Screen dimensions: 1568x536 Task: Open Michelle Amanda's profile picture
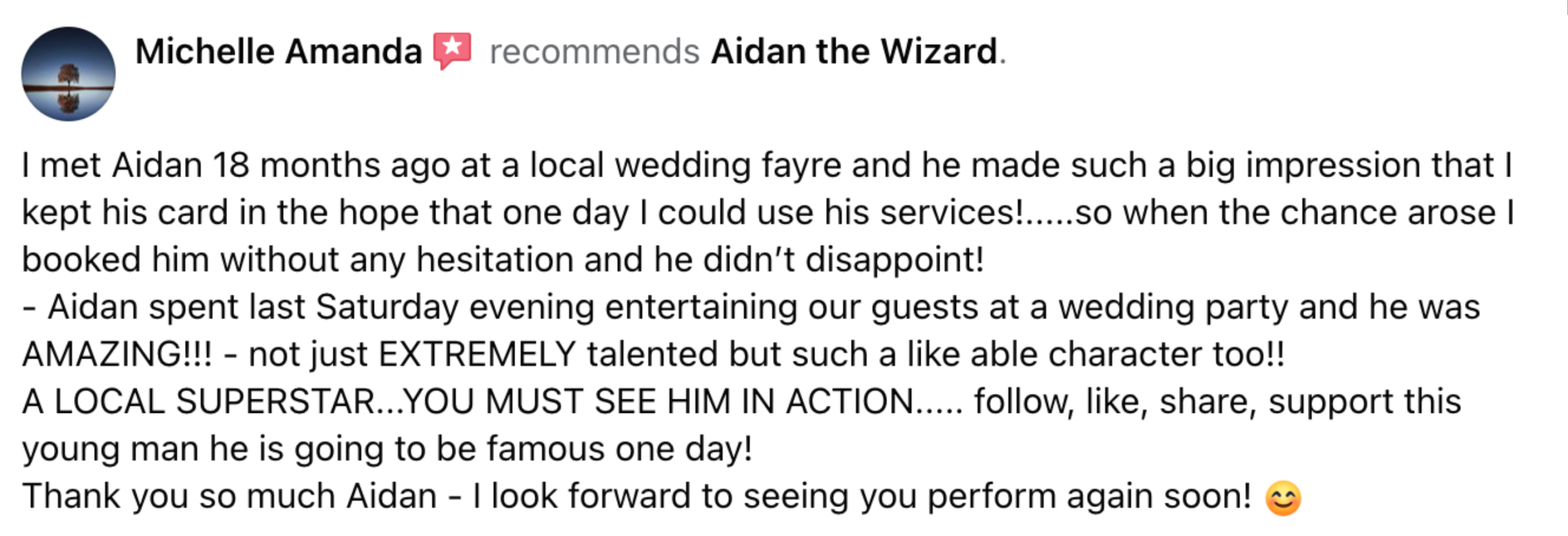point(68,74)
